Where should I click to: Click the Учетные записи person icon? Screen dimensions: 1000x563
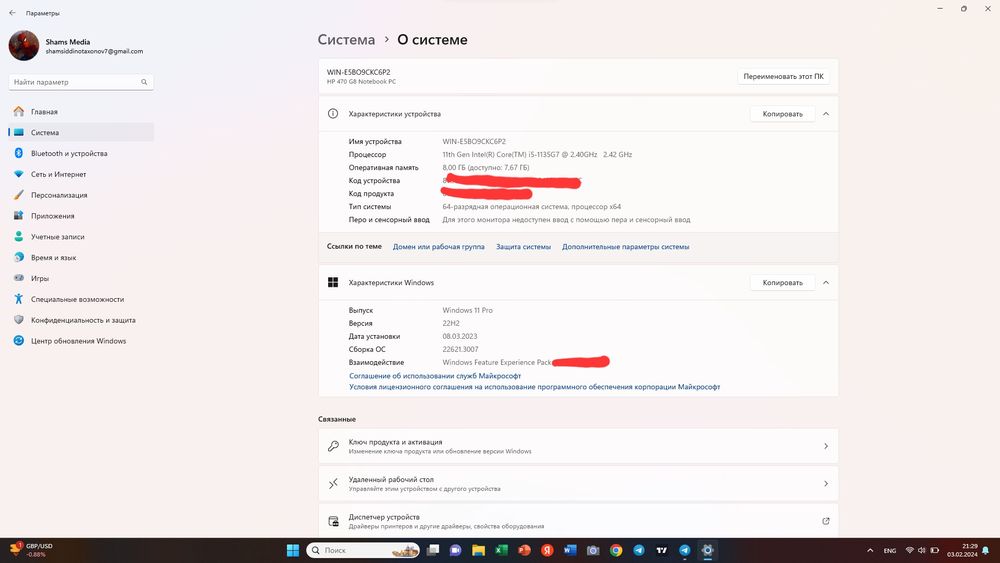click(x=18, y=237)
